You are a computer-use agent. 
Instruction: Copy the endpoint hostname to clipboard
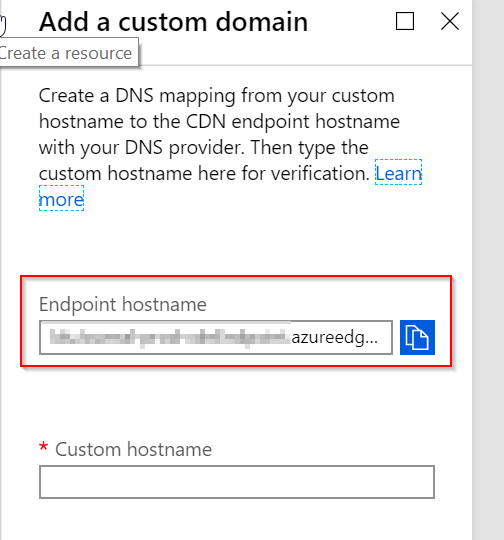point(417,337)
